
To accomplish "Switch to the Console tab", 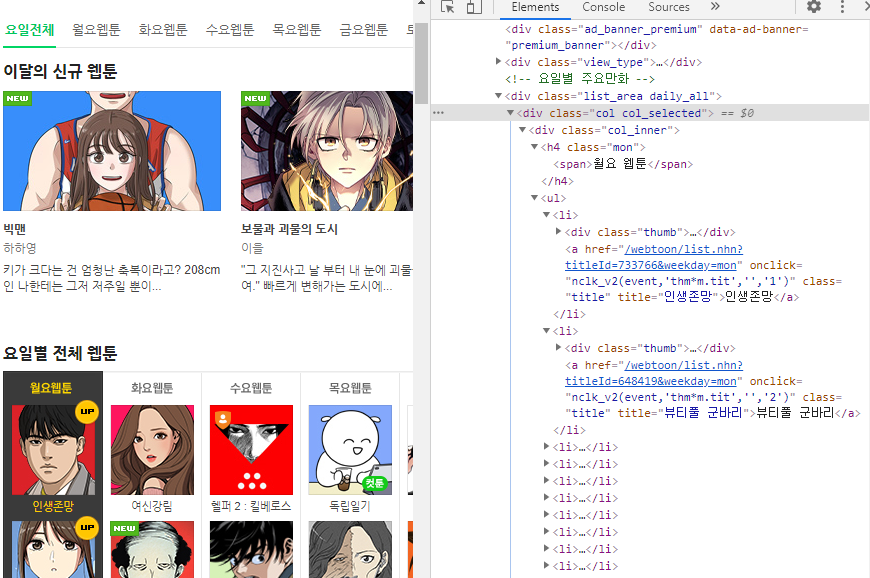I will [603, 7].
